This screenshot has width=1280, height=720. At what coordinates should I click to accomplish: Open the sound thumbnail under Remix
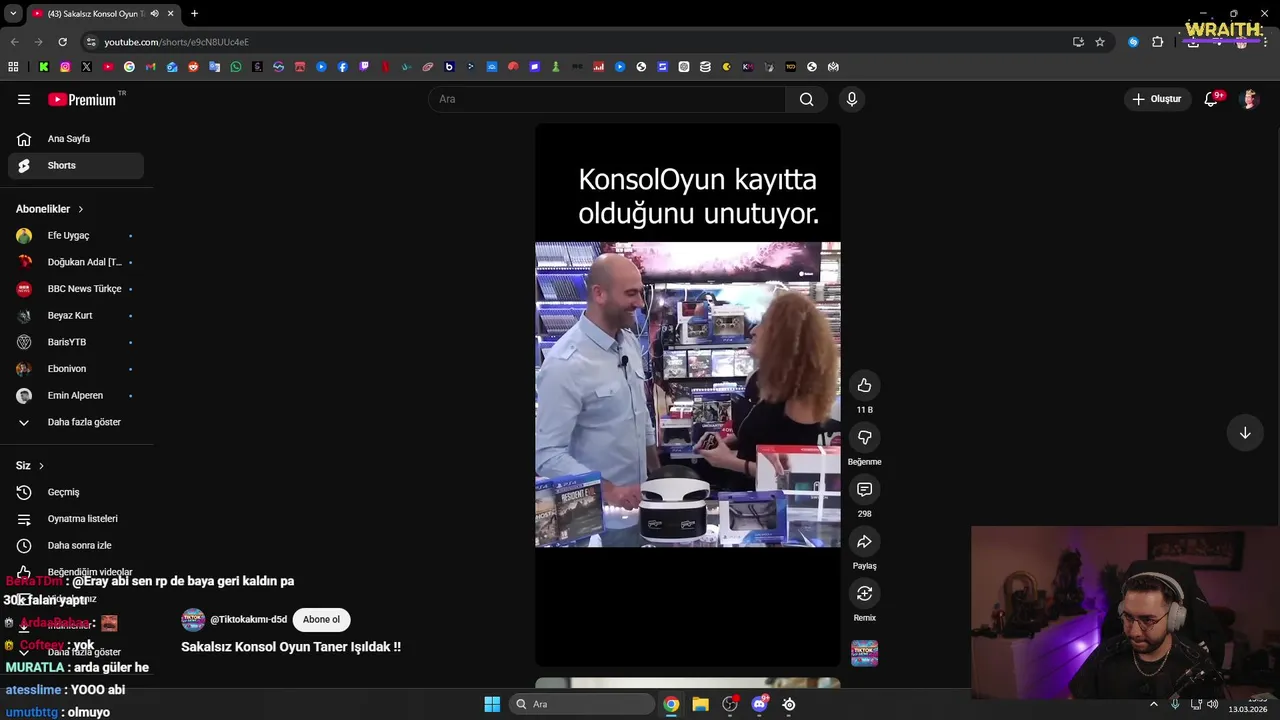(x=864, y=653)
